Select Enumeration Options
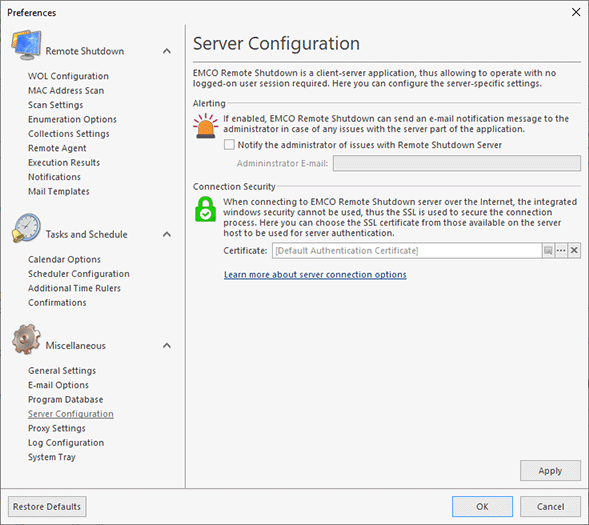 [x=72, y=119]
